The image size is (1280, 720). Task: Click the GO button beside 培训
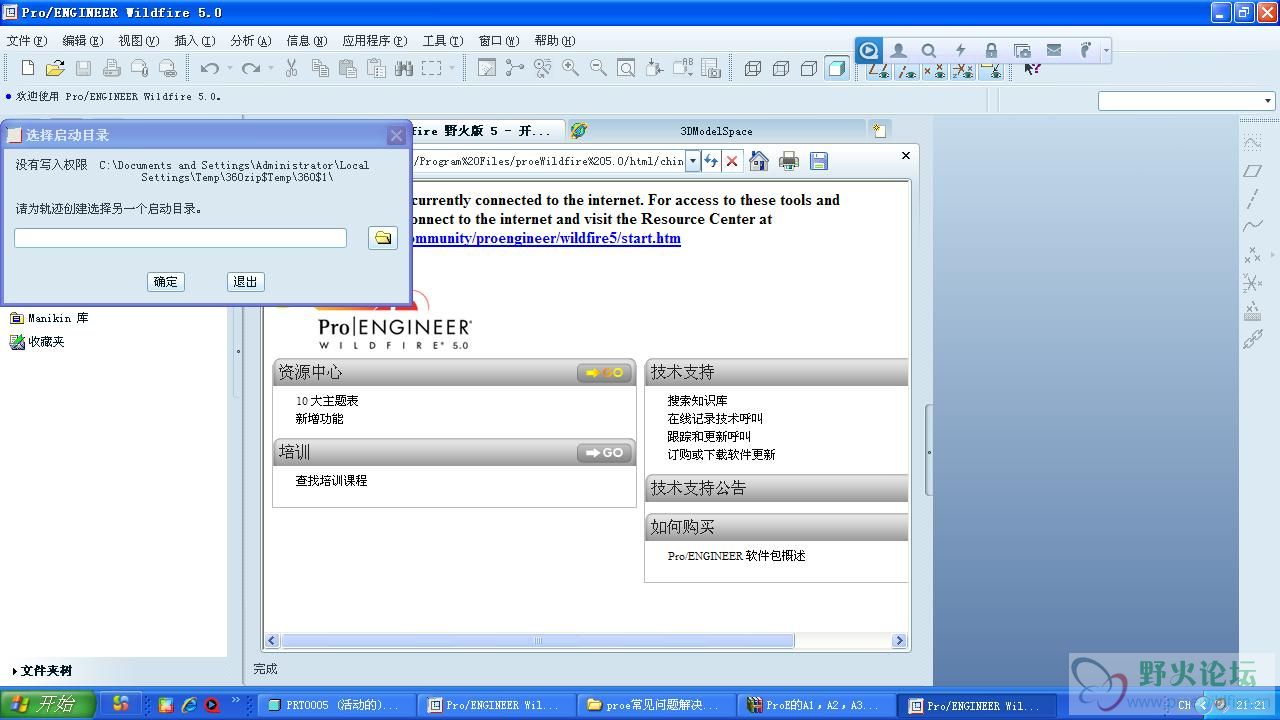coord(604,453)
